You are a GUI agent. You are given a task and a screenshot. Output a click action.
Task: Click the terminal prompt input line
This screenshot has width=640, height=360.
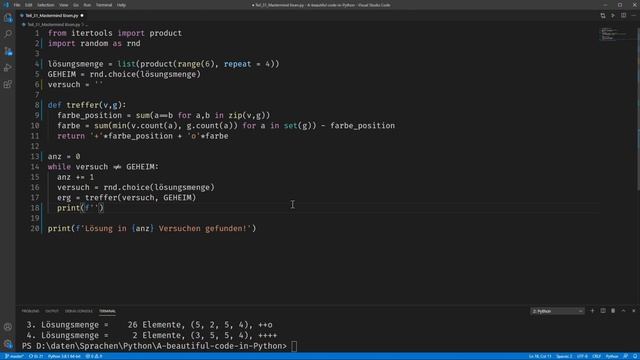click(159, 346)
